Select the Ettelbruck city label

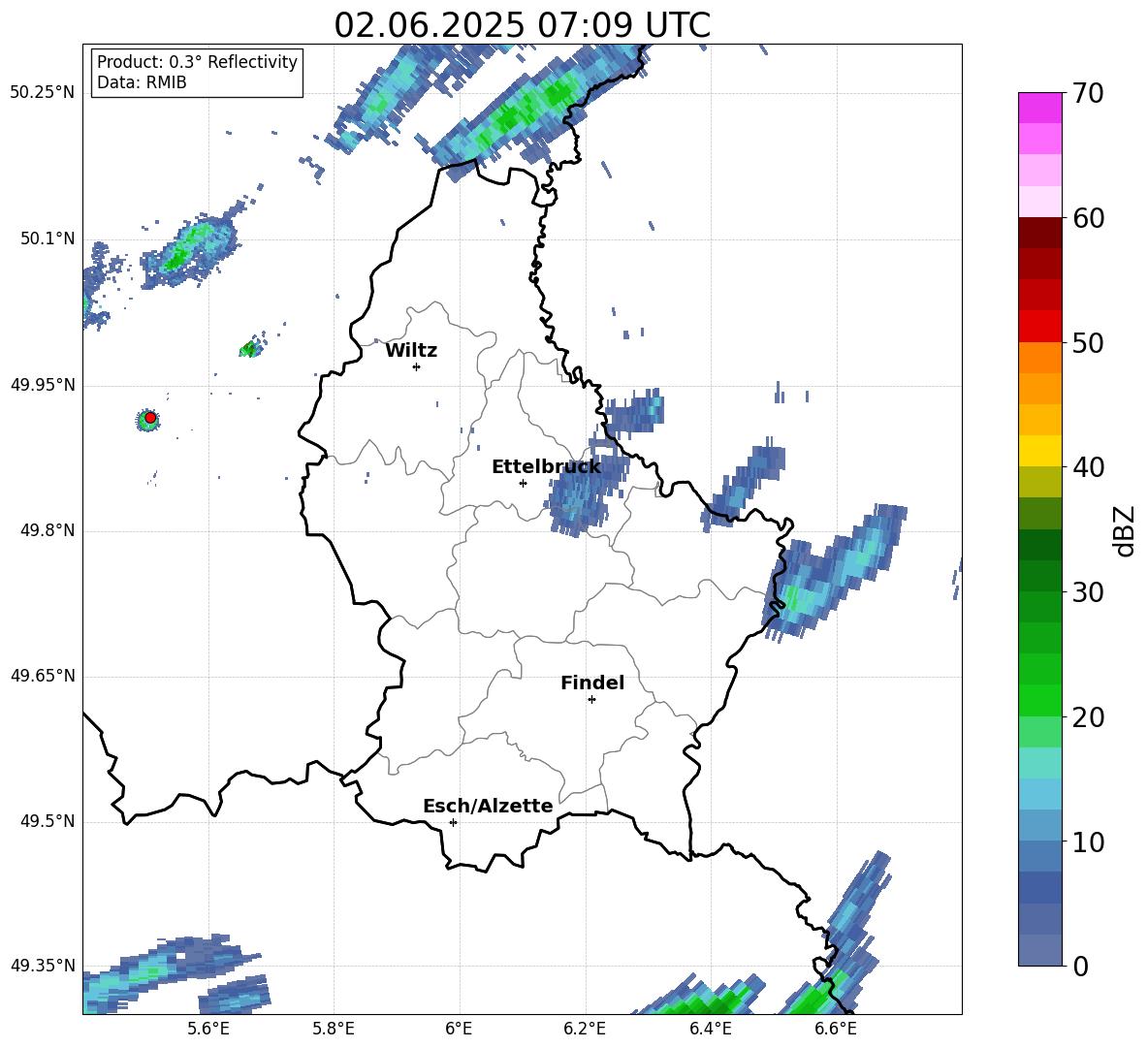546,467
